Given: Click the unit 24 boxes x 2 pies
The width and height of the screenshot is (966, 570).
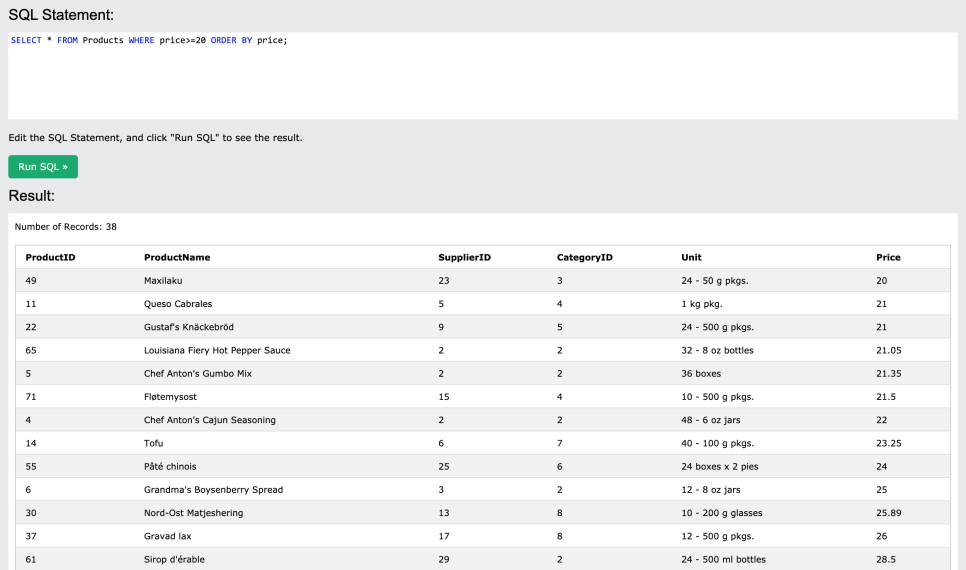Looking at the screenshot, I should click(x=720, y=466).
